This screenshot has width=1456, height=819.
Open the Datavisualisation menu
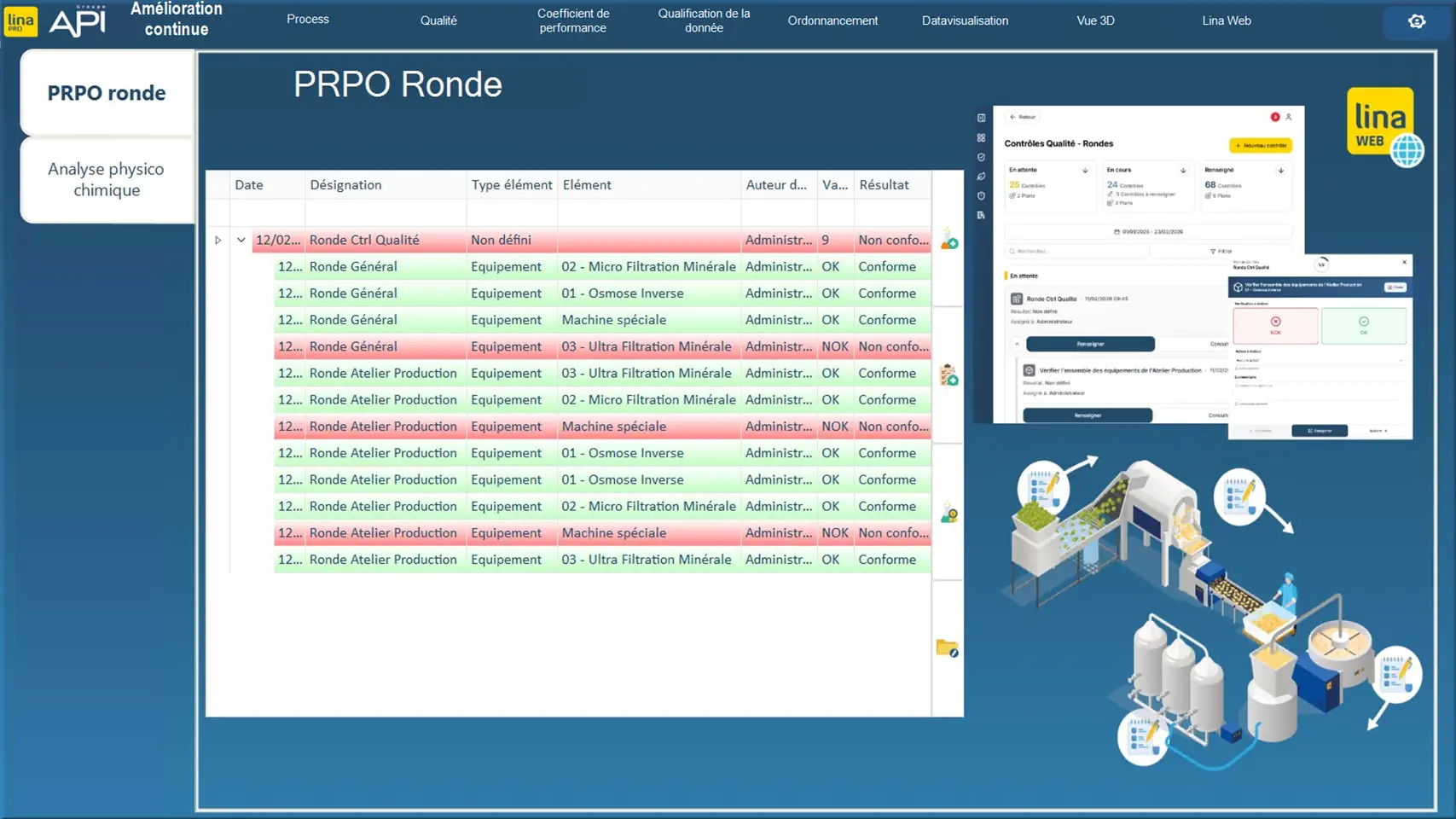(964, 20)
